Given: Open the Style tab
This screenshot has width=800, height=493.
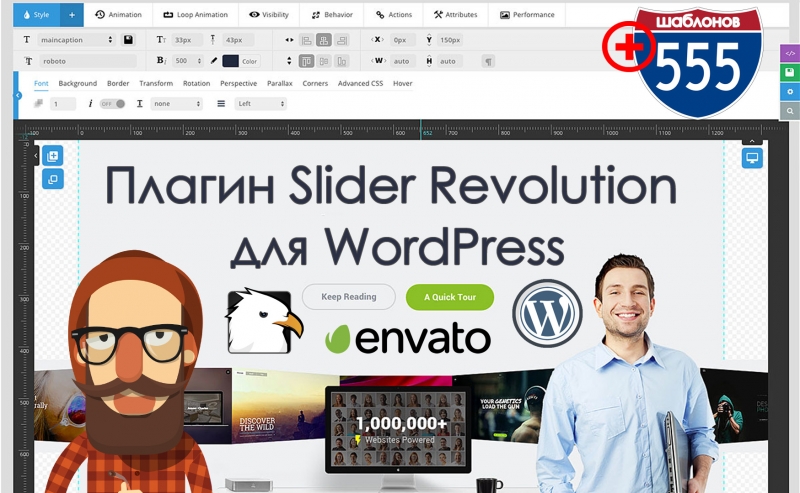Looking at the screenshot, I should pyautogui.click(x=36, y=15).
